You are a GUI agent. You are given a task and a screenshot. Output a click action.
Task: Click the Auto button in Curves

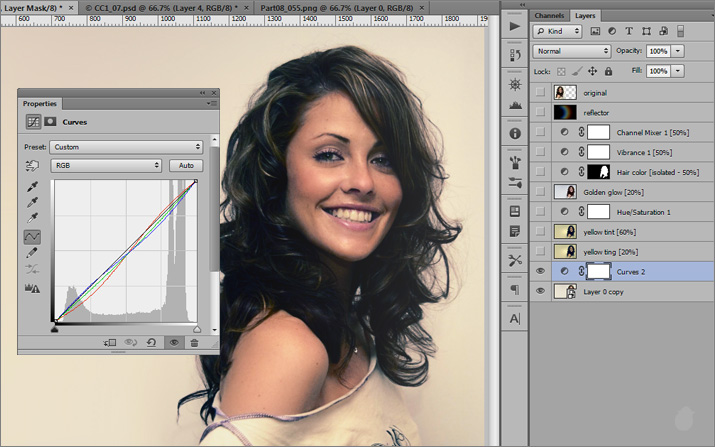click(185, 165)
